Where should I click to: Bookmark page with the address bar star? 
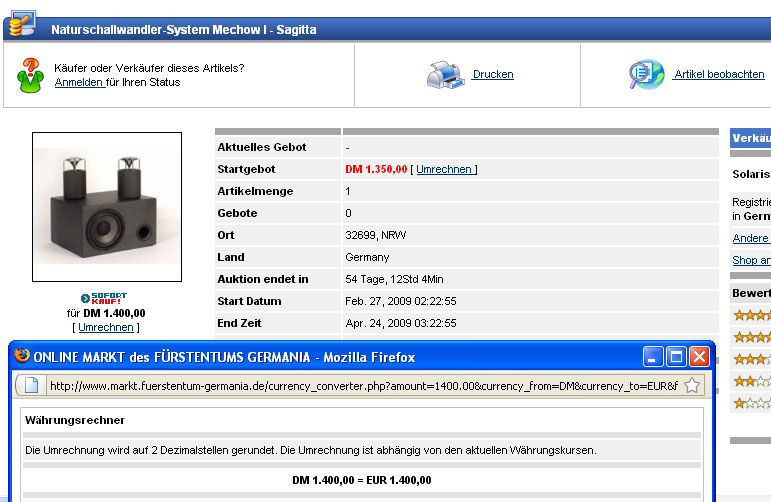pos(691,386)
